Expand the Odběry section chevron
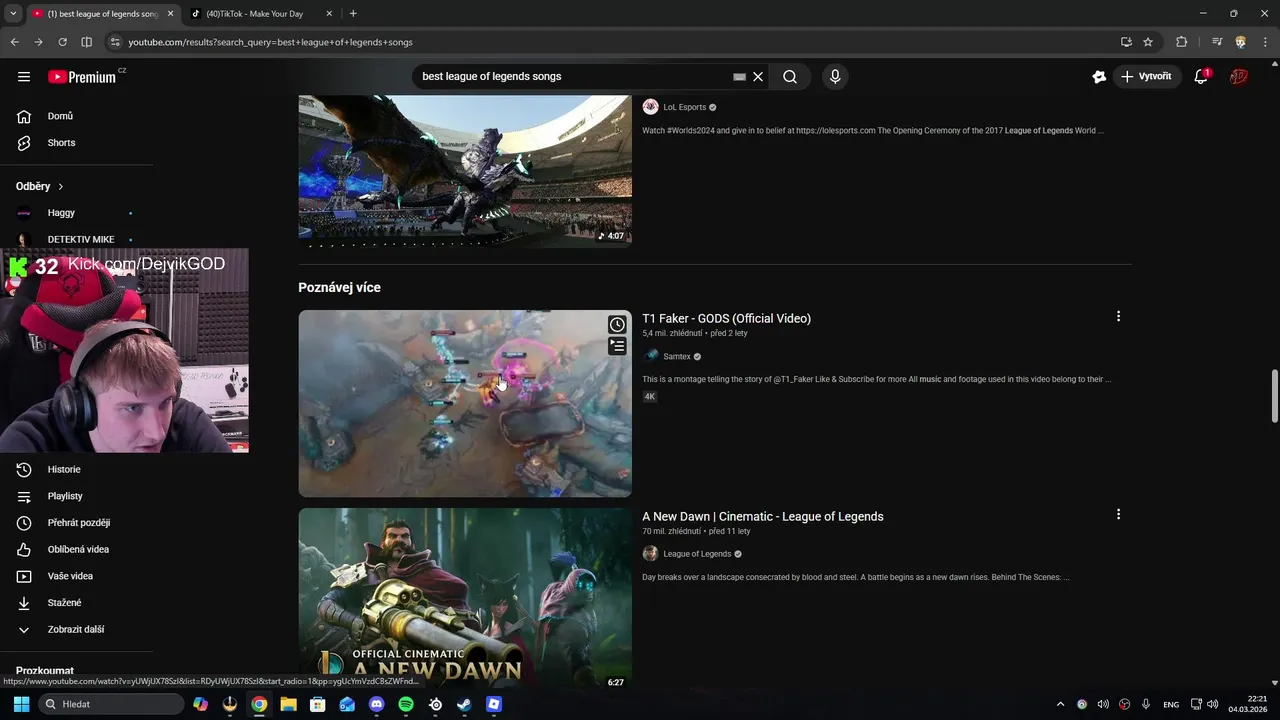The height and width of the screenshot is (720, 1280). tap(60, 187)
